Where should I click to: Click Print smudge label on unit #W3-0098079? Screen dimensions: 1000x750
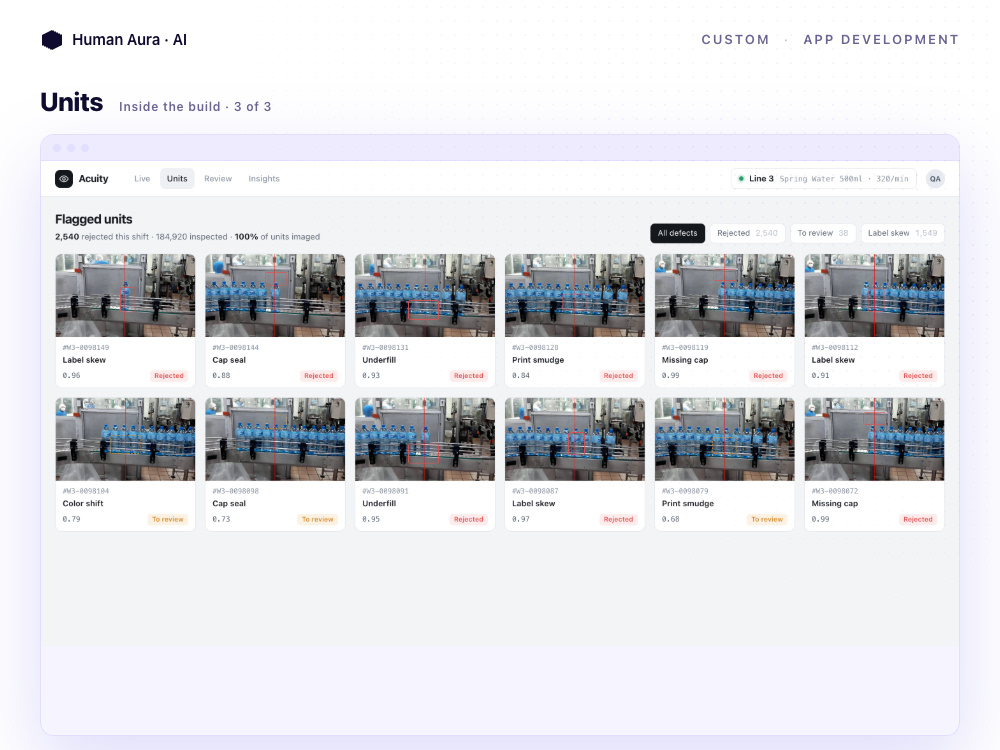tap(688, 503)
